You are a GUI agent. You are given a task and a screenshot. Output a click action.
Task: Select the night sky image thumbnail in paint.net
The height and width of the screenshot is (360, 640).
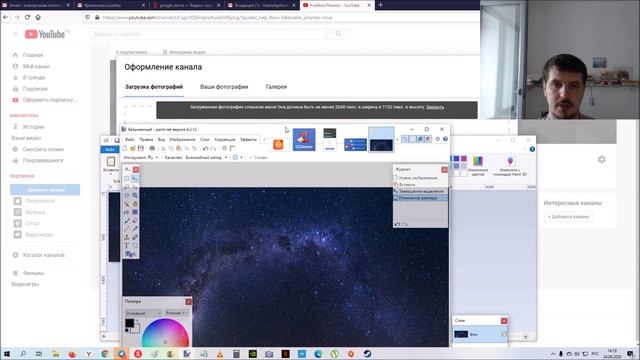(x=381, y=140)
